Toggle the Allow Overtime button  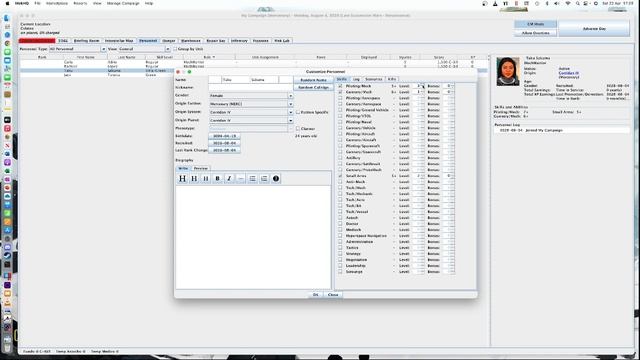click(x=536, y=33)
